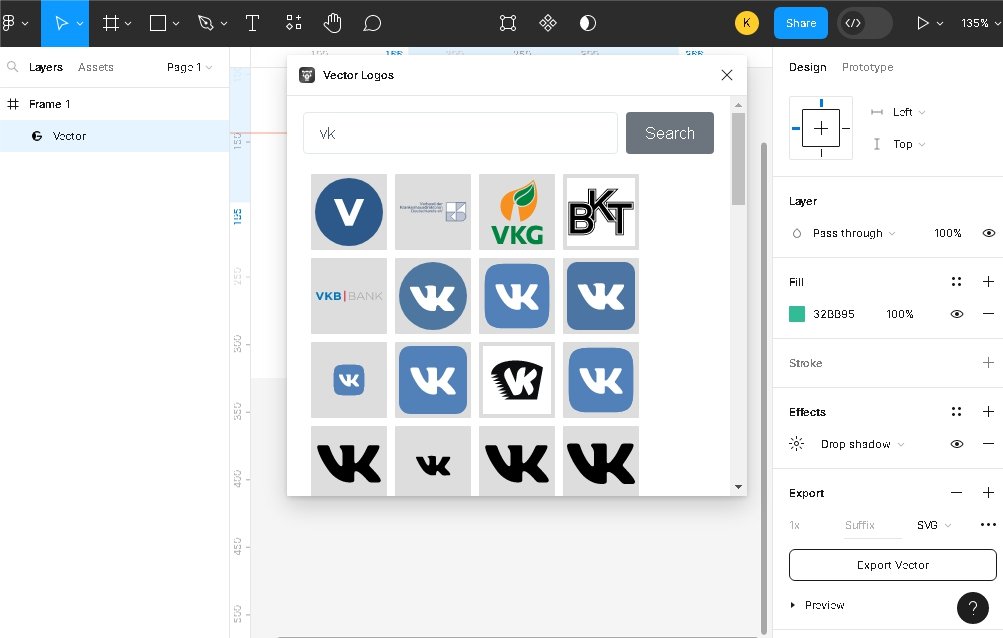This screenshot has width=1003, height=638.
Task: Select the Pen tool
Action: click(206, 23)
